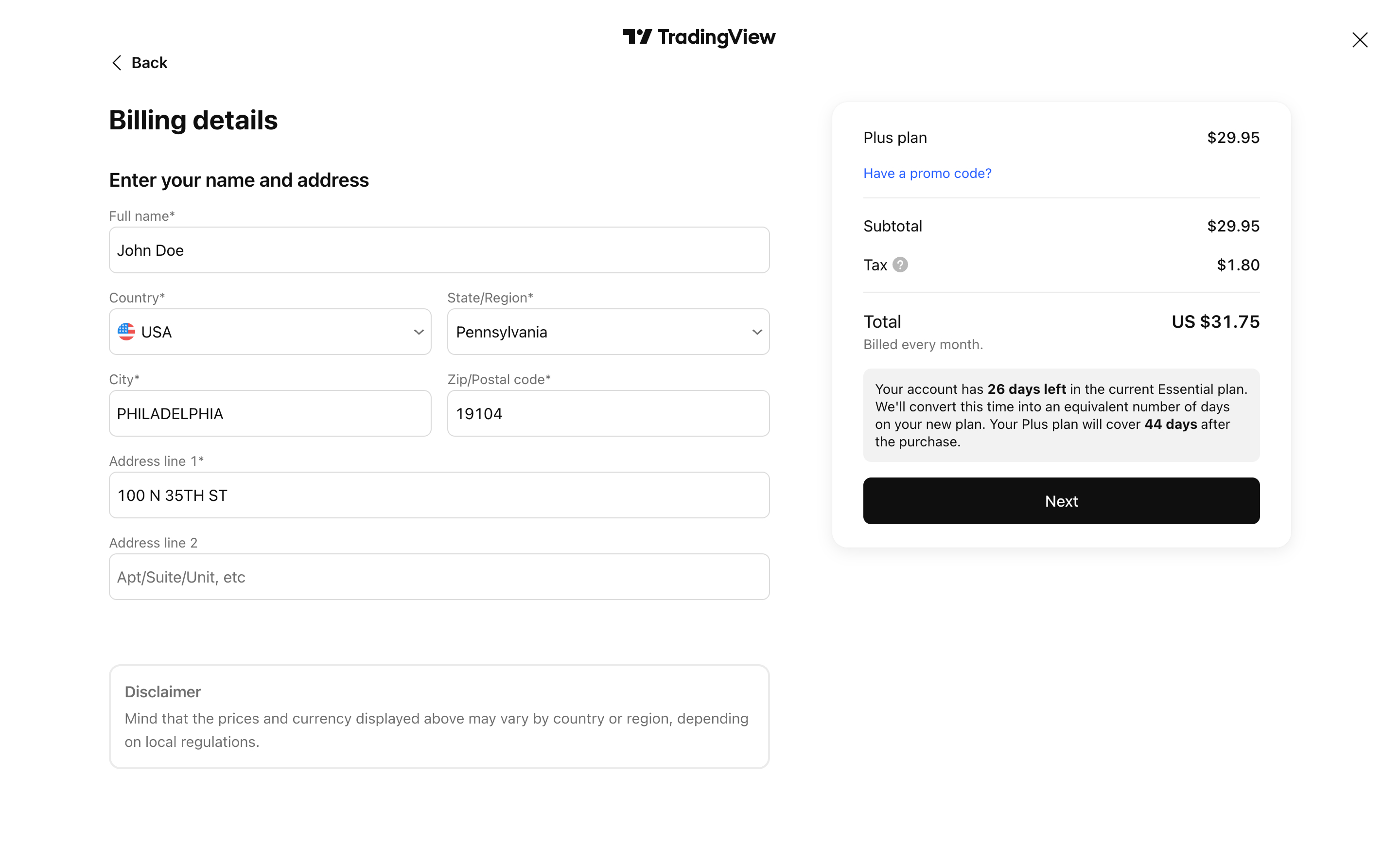The height and width of the screenshot is (849, 1400).
Task: Click the Disclaimer notice box
Action: point(439,717)
